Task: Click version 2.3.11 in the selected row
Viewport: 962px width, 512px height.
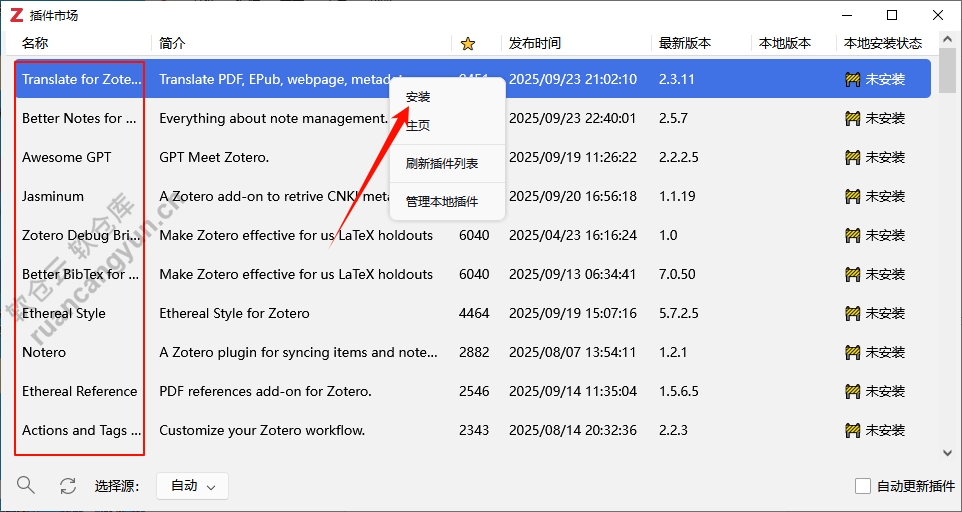Action: (x=677, y=79)
